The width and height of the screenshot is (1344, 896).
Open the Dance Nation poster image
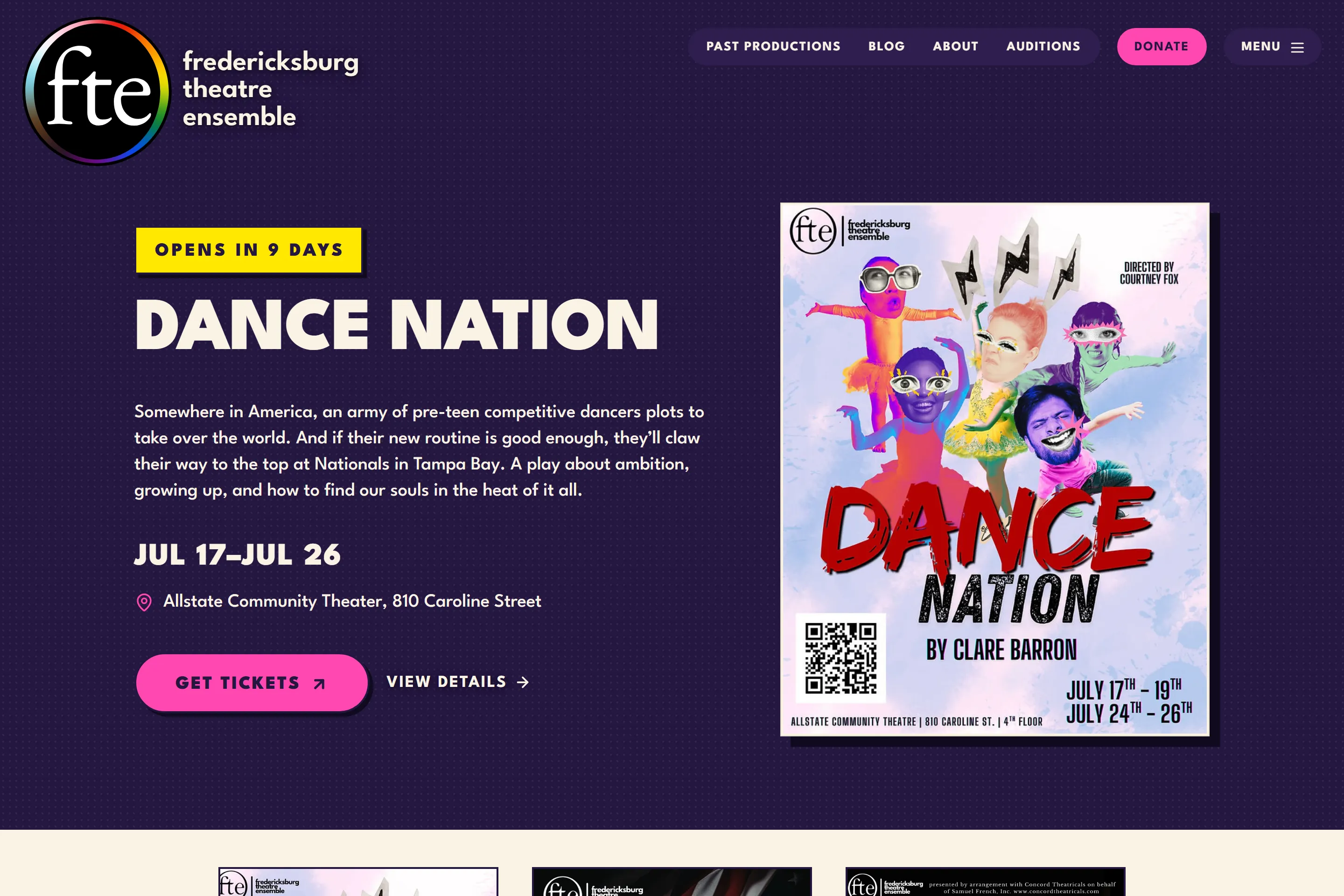pyautogui.click(x=994, y=469)
